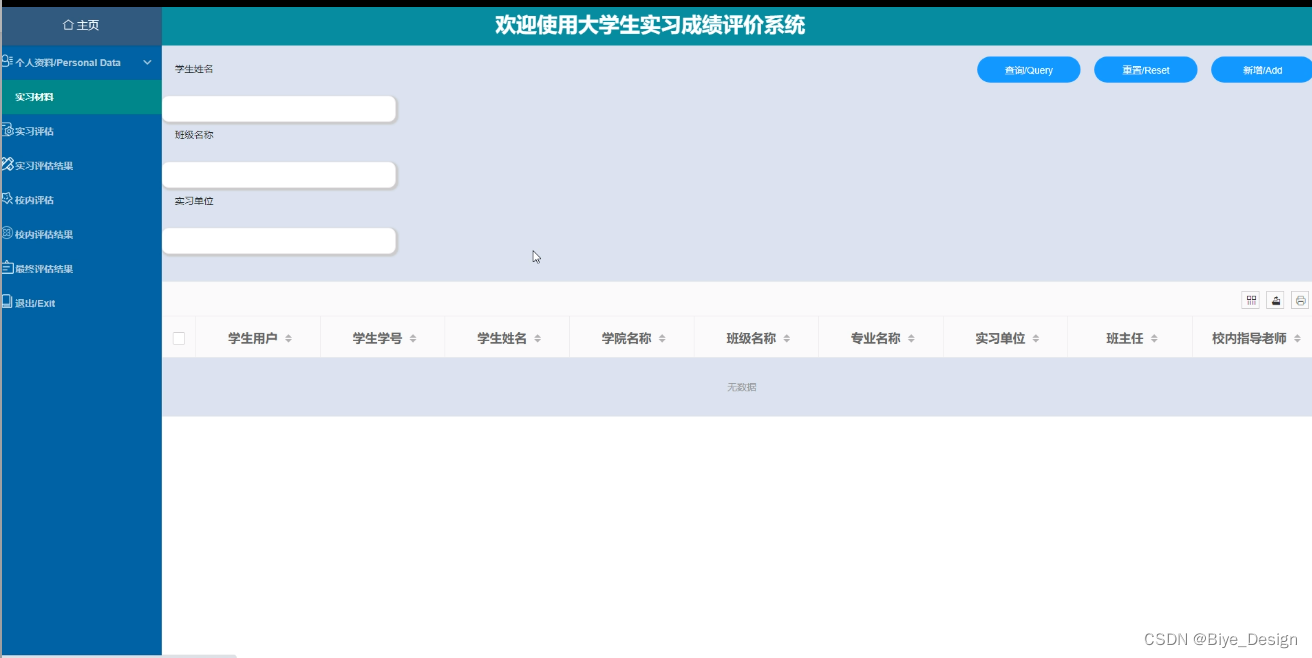Click the filter columns icon above the table
This screenshot has width=1312, height=658.
point(1250,300)
